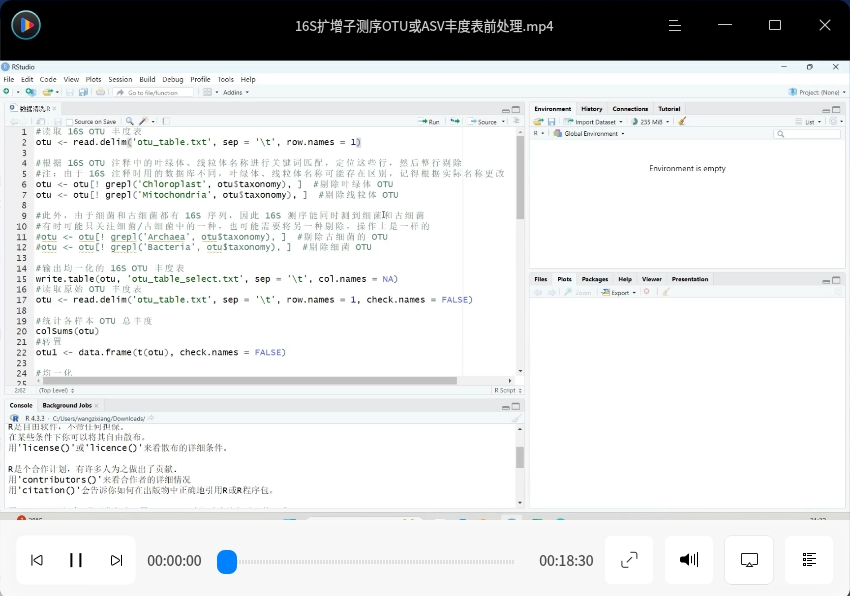Click the Zoom button in Plots pane
Screen dimensions: 850x596
[x=577, y=292]
